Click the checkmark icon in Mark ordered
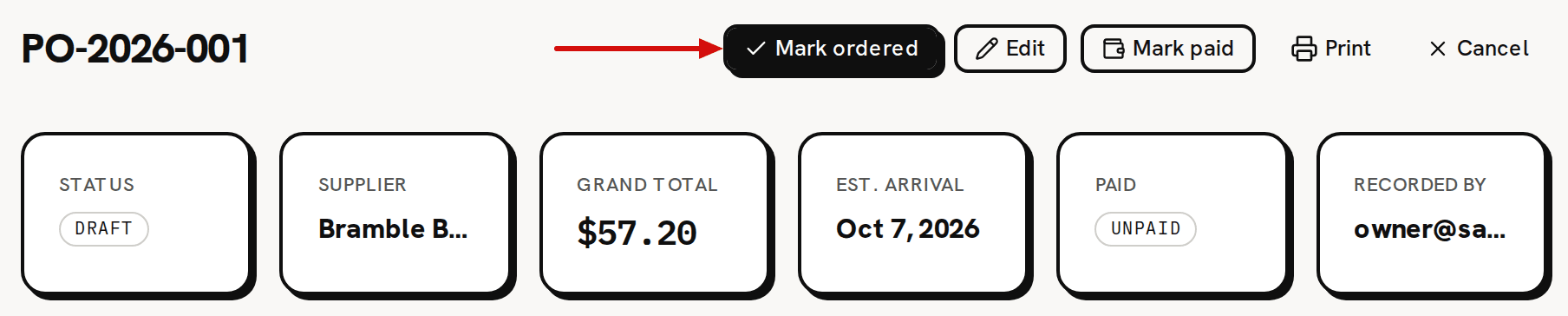 tap(755, 49)
